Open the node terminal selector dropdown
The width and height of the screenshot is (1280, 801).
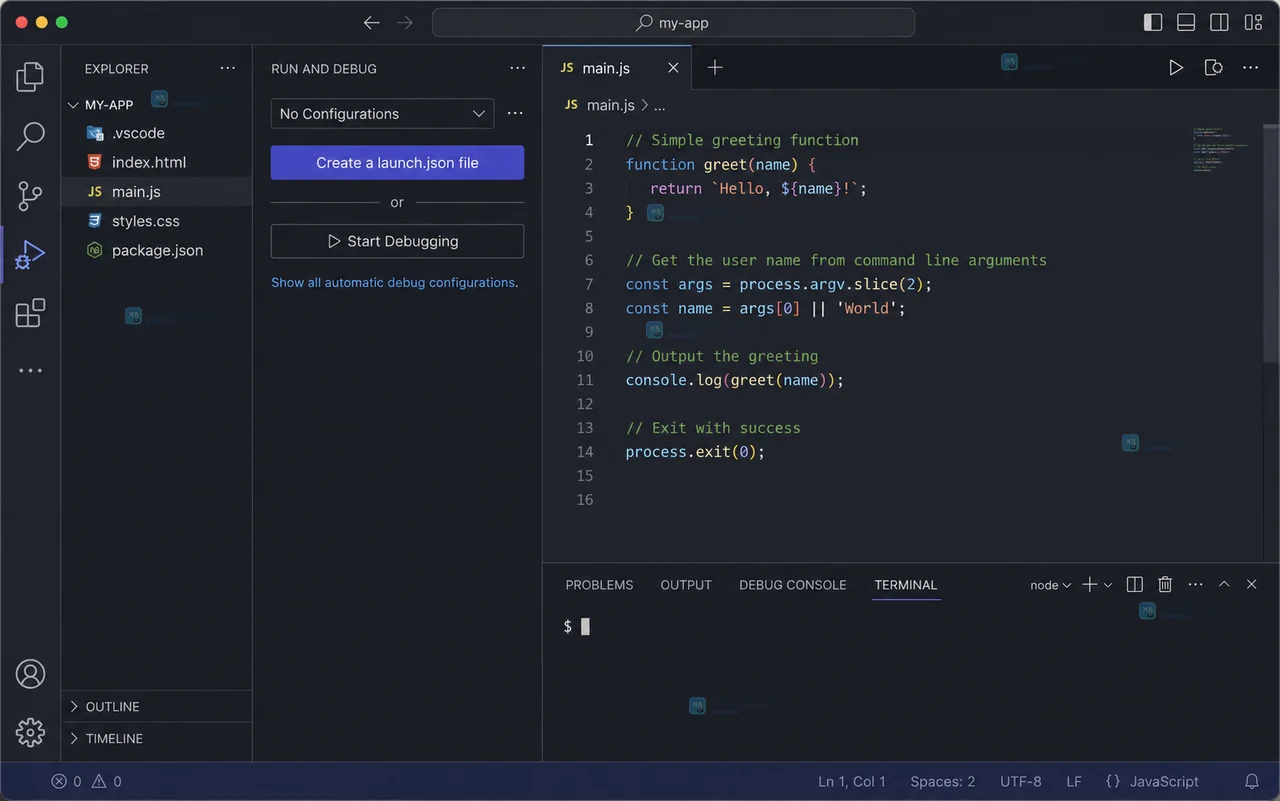[x=1051, y=585]
